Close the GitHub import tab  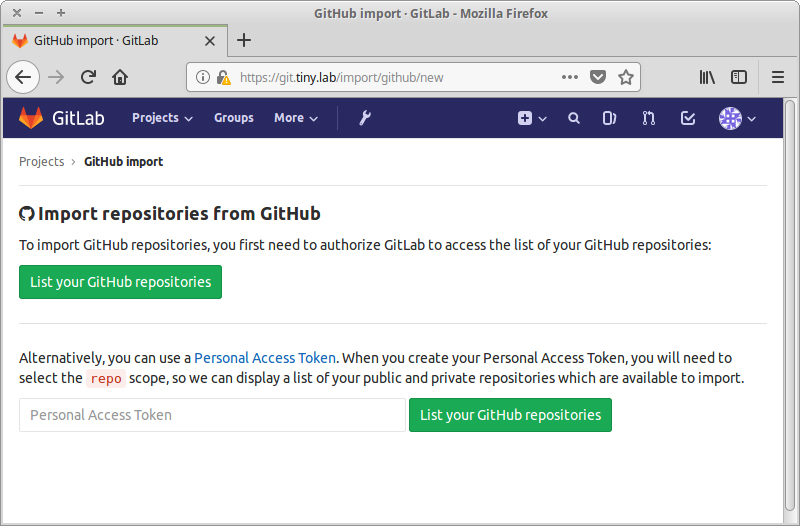coord(210,41)
